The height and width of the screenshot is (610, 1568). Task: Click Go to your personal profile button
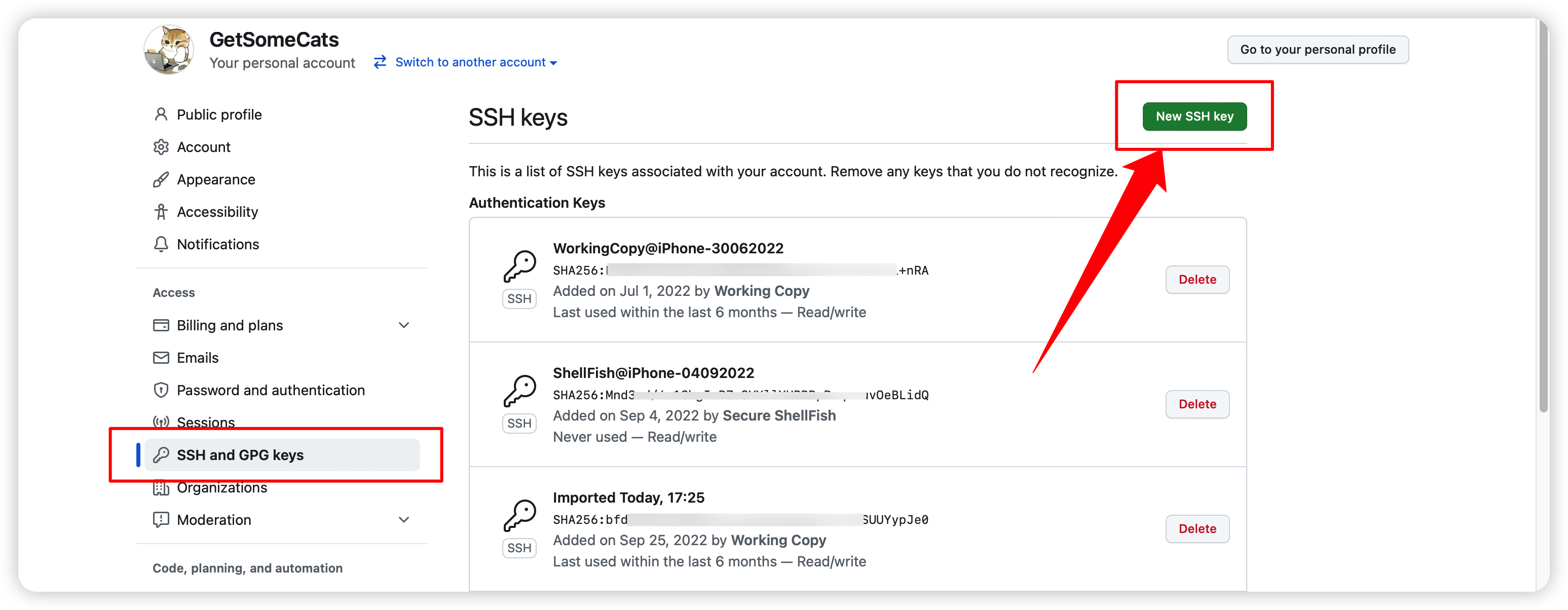point(1317,49)
